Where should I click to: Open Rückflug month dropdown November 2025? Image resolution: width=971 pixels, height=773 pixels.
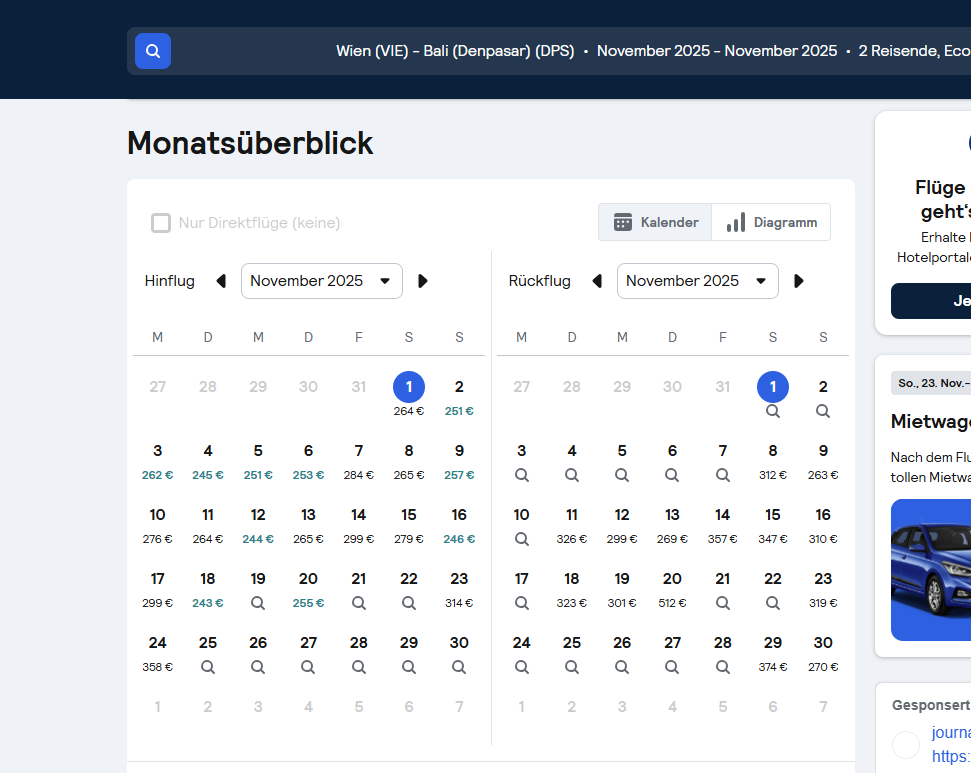pos(697,281)
